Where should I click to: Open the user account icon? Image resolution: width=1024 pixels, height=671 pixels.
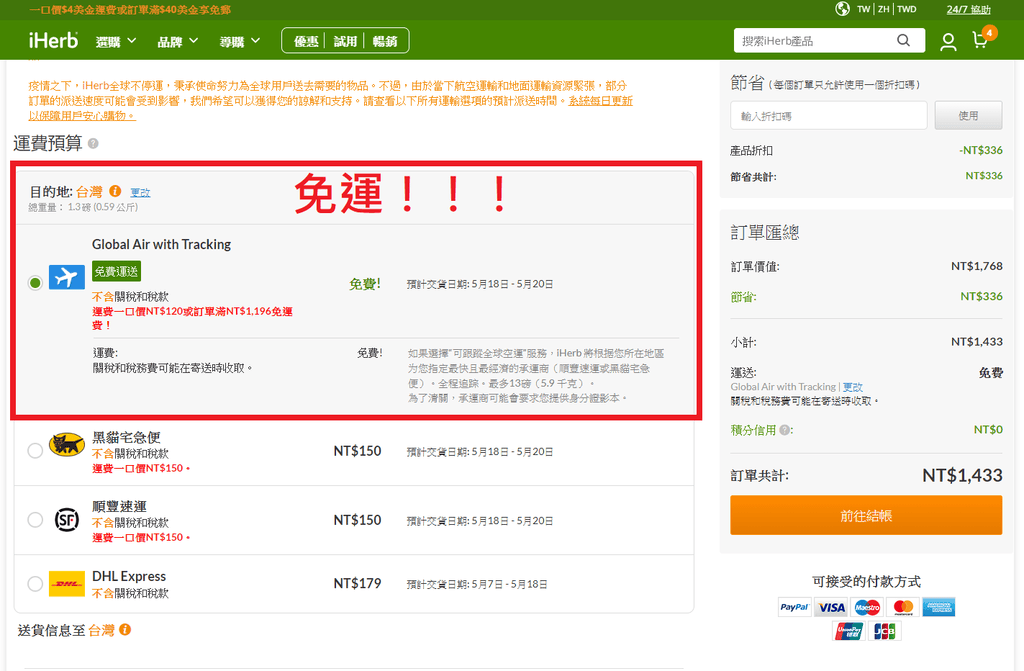(x=948, y=42)
